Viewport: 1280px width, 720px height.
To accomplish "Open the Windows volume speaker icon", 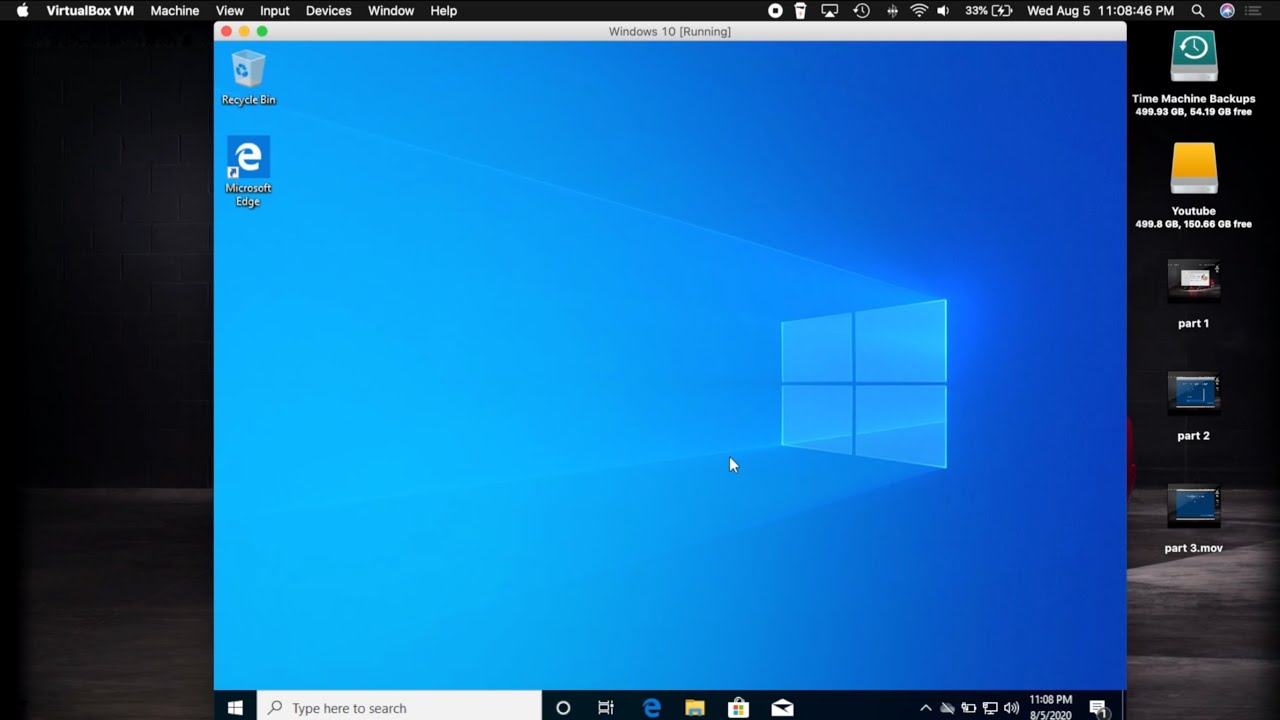I will point(1011,708).
